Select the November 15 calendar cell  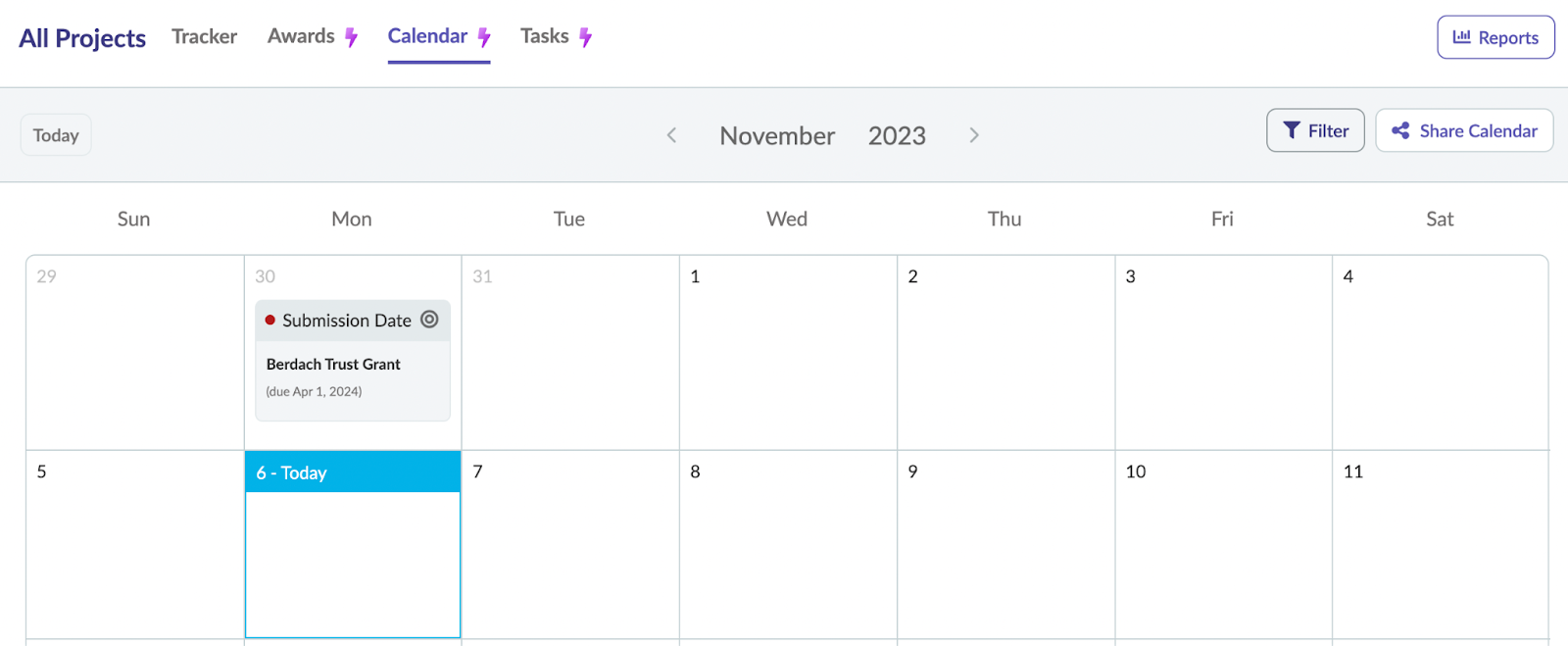(787, 642)
